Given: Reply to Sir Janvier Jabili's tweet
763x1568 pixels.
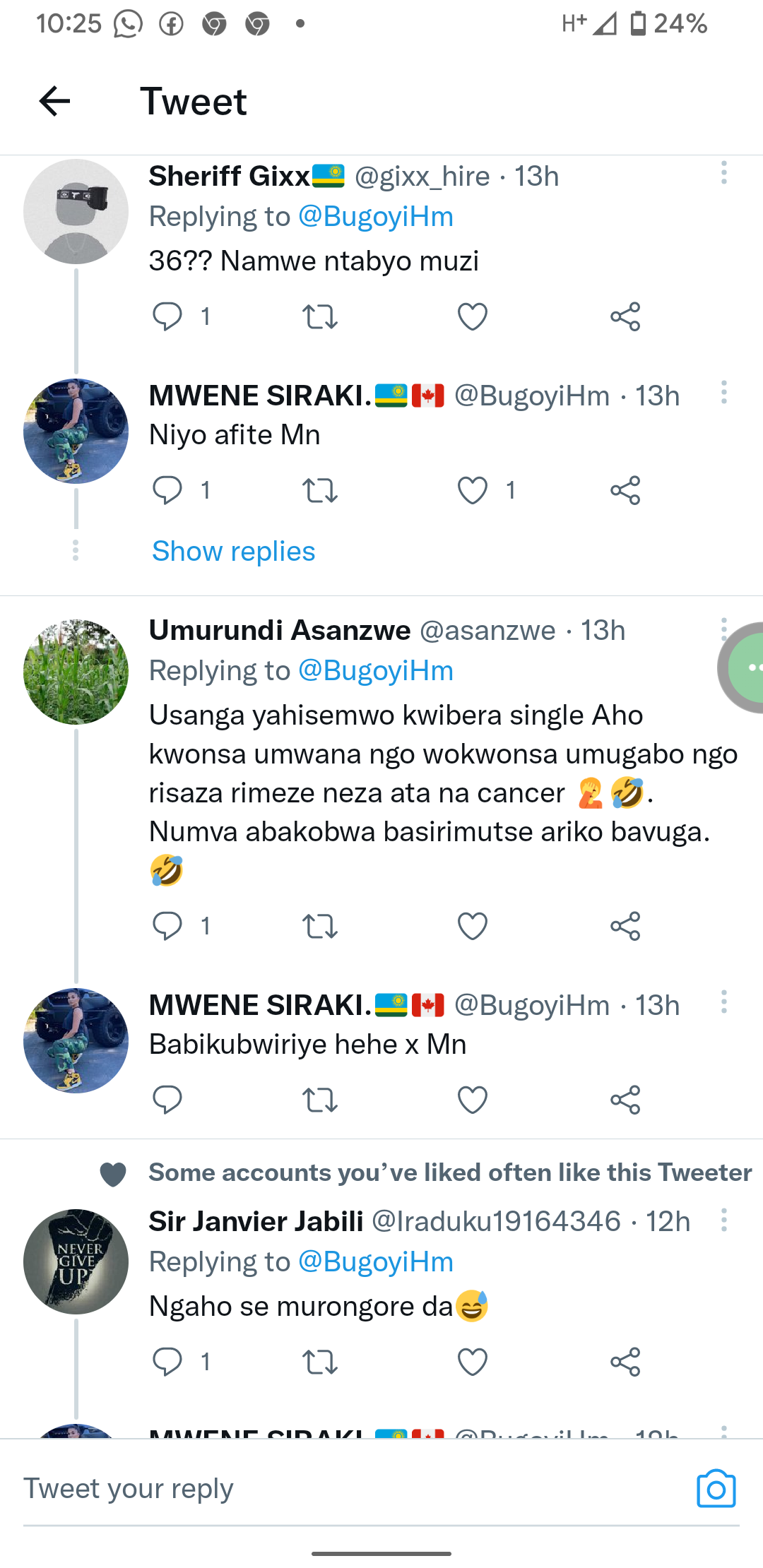Looking at the screenshot, I should pyautogui.click(x=167, y=1361).
